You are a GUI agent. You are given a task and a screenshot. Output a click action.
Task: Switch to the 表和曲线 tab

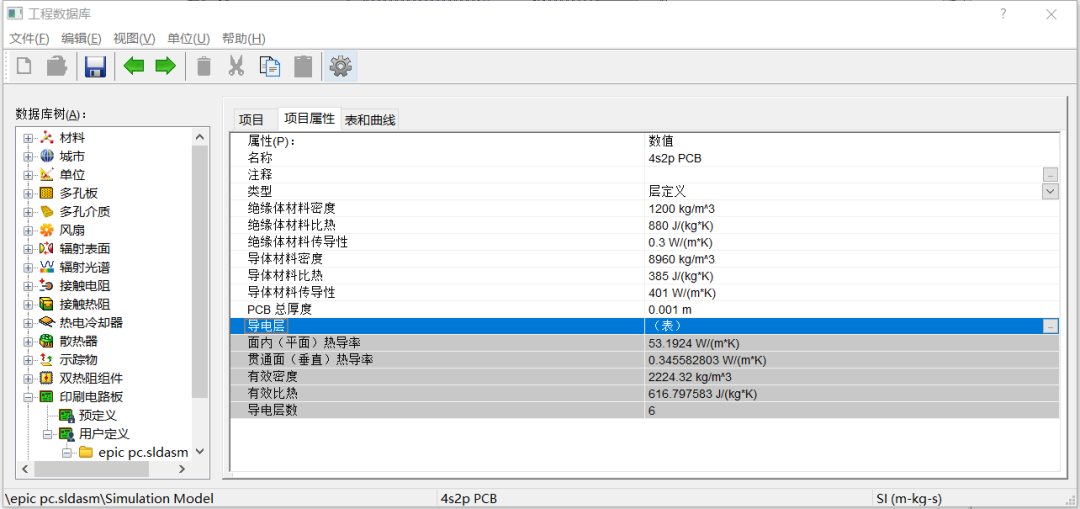370,121
